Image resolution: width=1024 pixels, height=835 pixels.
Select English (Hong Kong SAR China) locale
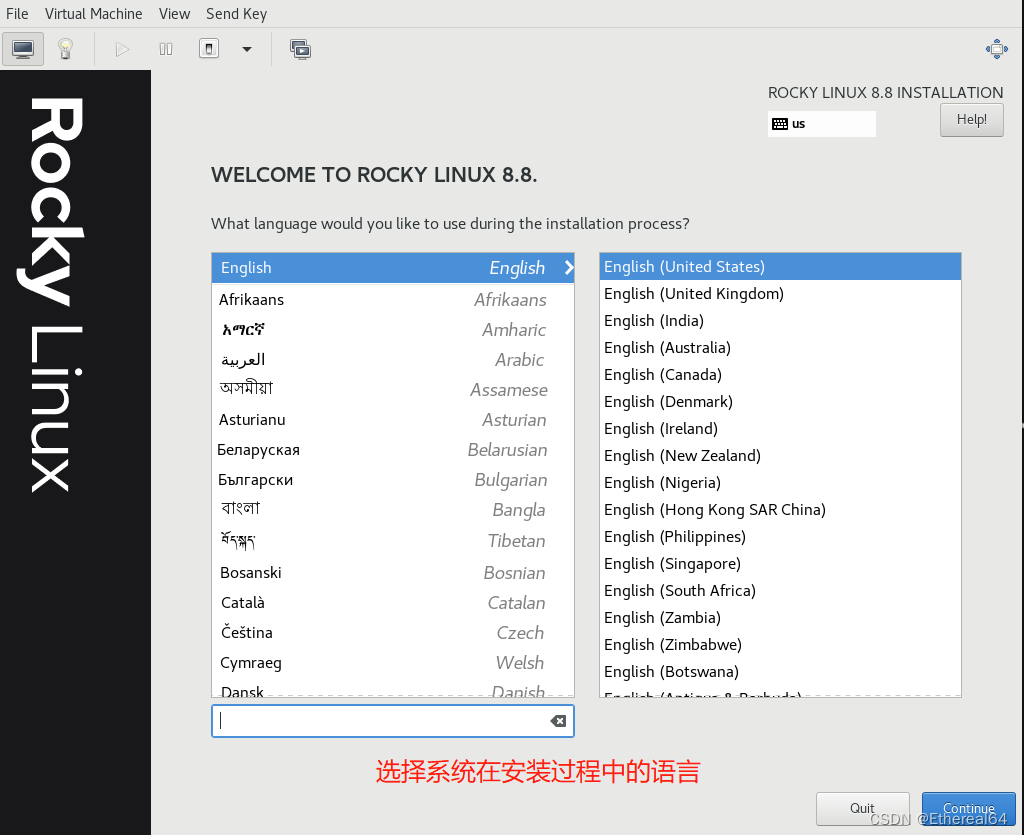pos(780,509)
